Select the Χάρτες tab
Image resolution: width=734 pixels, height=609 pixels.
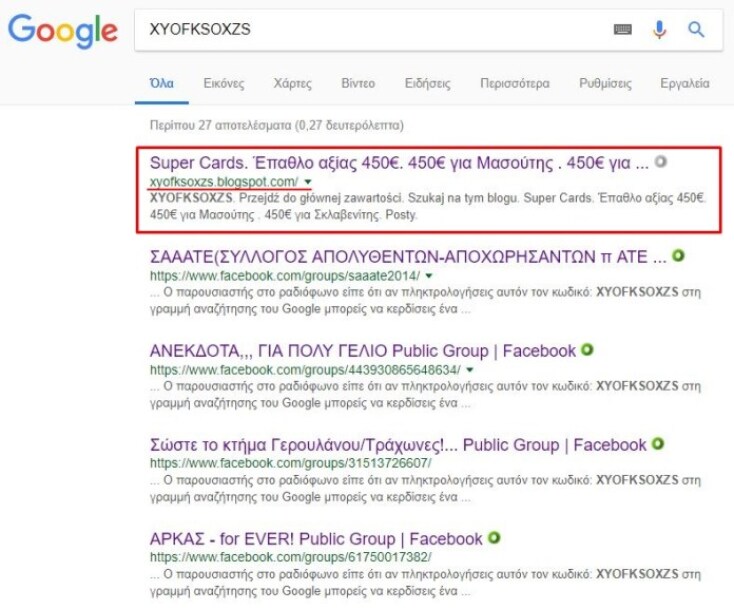coord(292,83)
